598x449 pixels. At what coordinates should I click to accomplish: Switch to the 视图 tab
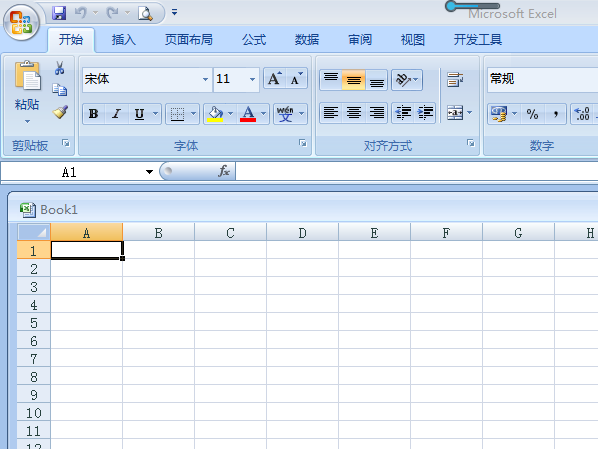pos(413,40)
